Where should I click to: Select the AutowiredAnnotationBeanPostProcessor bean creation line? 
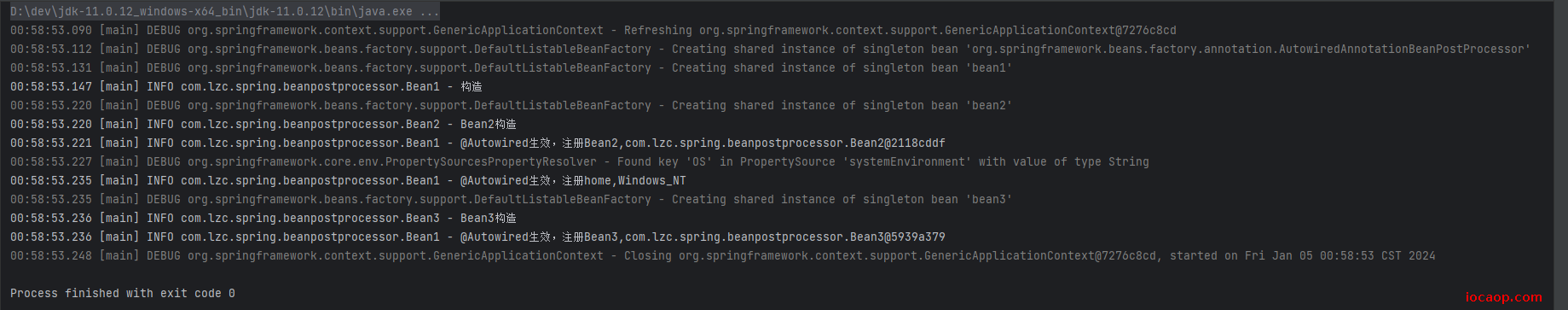coord(771,49)
